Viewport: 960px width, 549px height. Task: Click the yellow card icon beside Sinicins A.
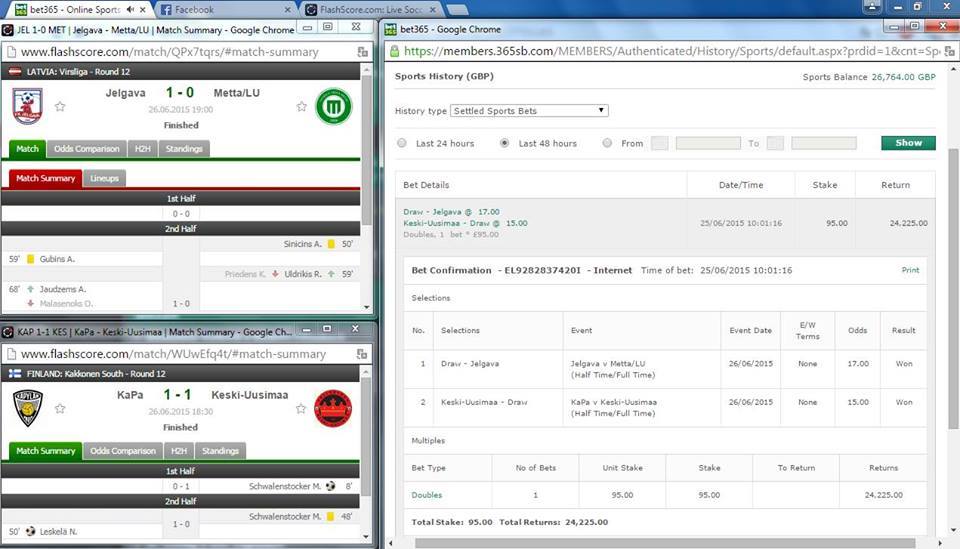331,244
